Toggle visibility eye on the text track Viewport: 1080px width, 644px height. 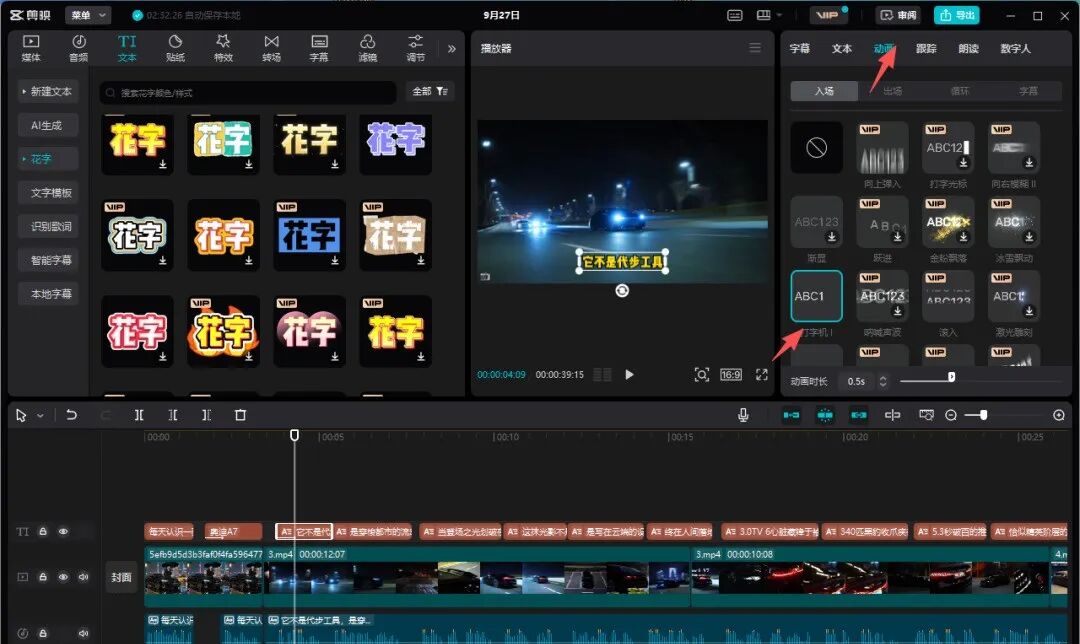63,532
